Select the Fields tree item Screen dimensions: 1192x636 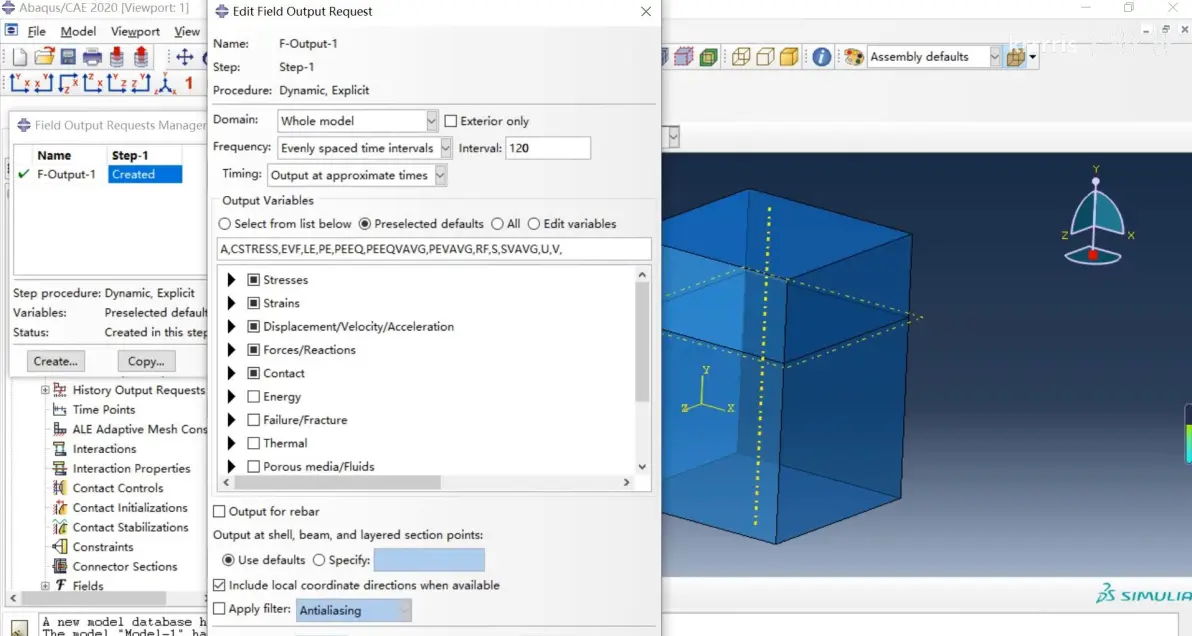pyautogui.click(x=88, y=586)
